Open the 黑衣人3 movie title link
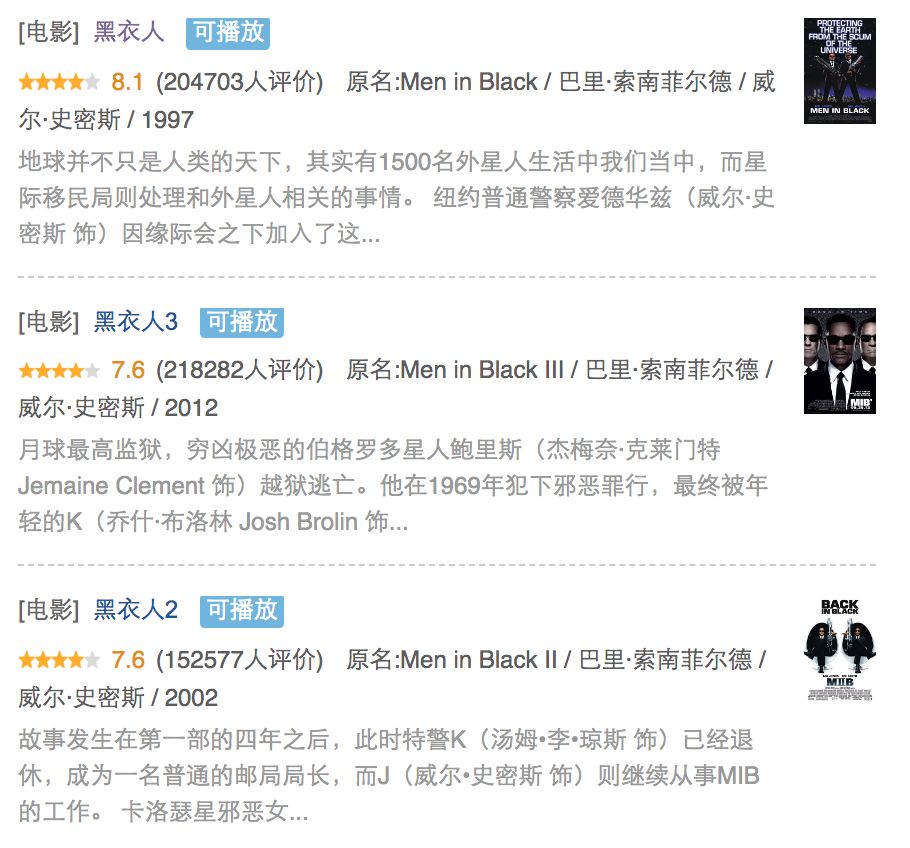 click(x=136, y=322)
